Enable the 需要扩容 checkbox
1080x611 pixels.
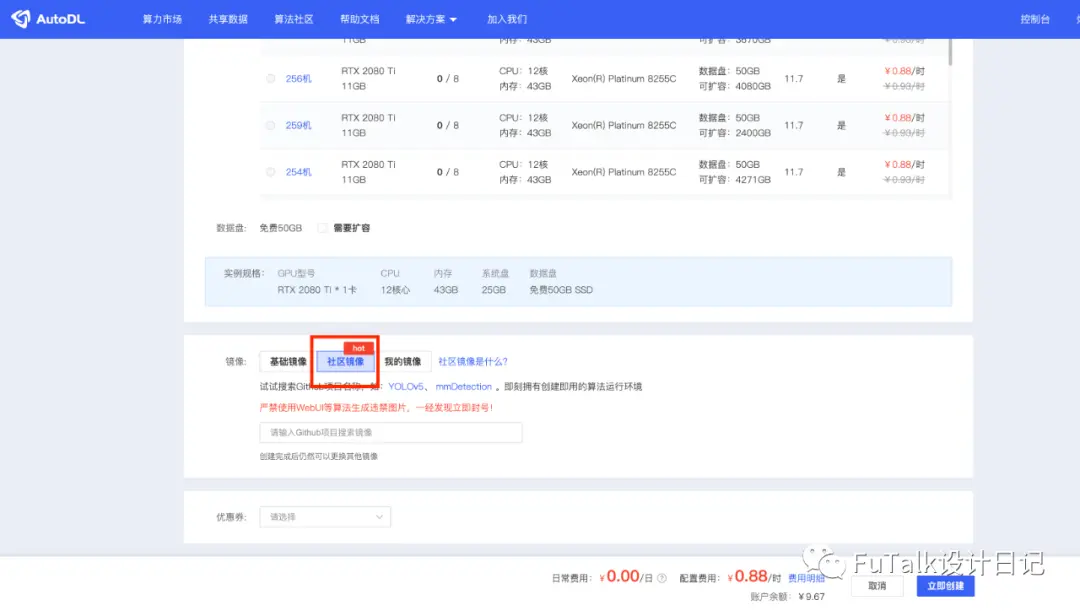[x=322, y=228]
